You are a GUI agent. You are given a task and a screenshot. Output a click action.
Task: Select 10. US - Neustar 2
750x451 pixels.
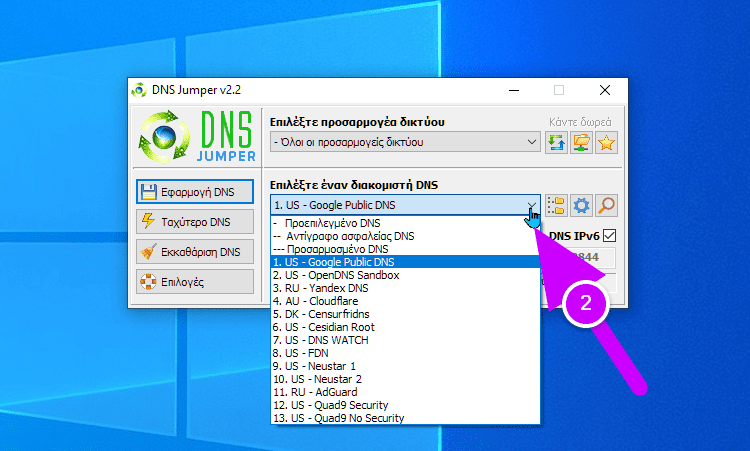click(x=405, y=379)
